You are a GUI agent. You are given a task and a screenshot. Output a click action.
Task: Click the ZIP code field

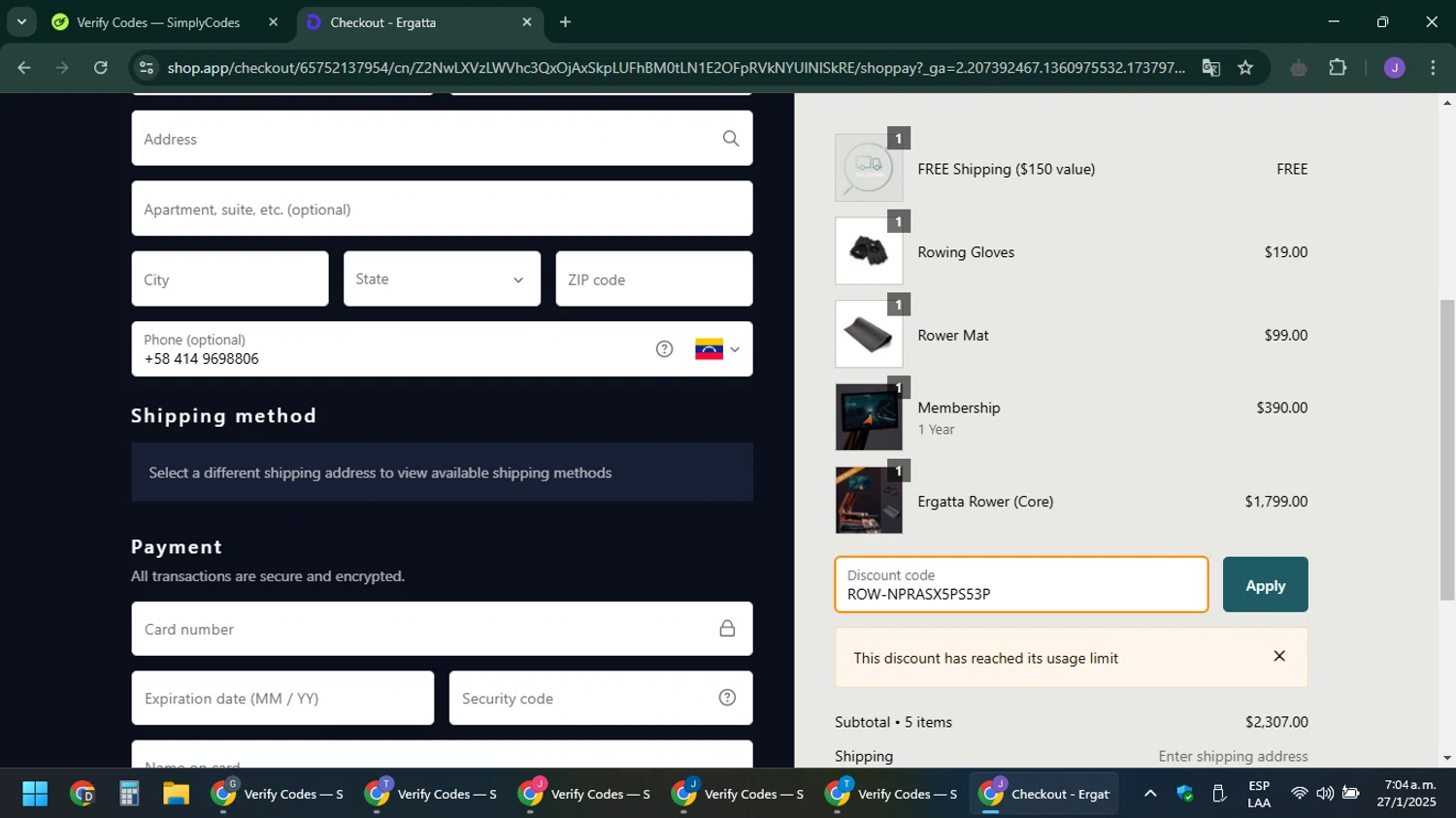(x=653, y=279)
